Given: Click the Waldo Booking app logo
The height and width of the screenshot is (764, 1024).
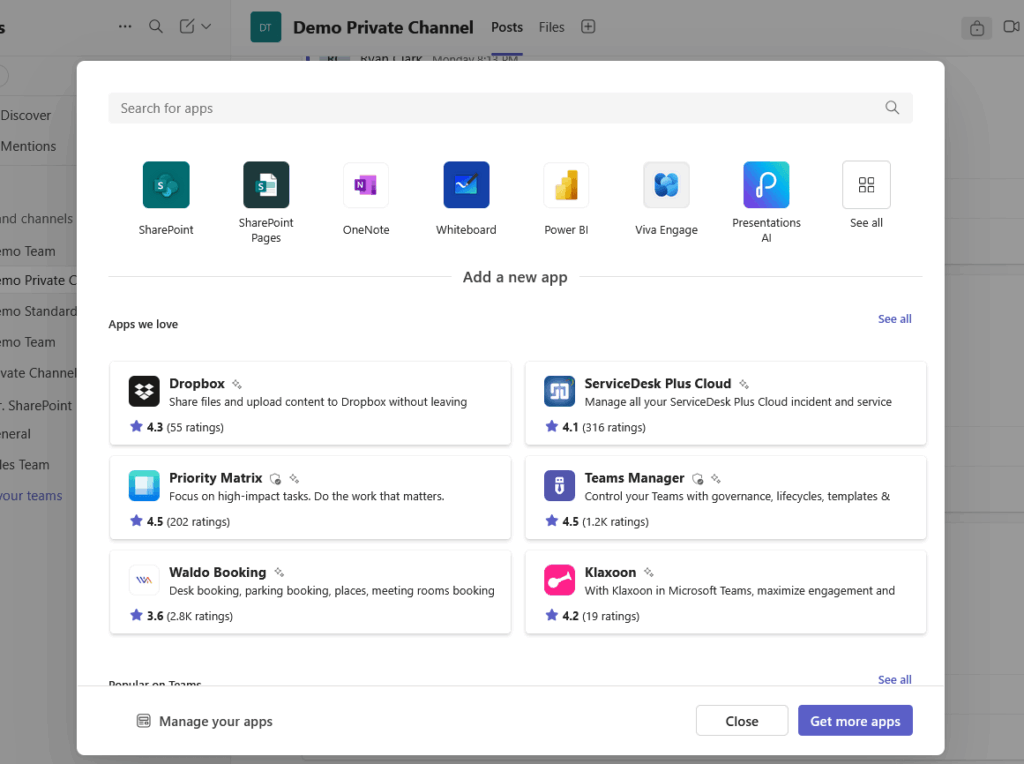Looking at the screenshot, I should coord(144,580).
